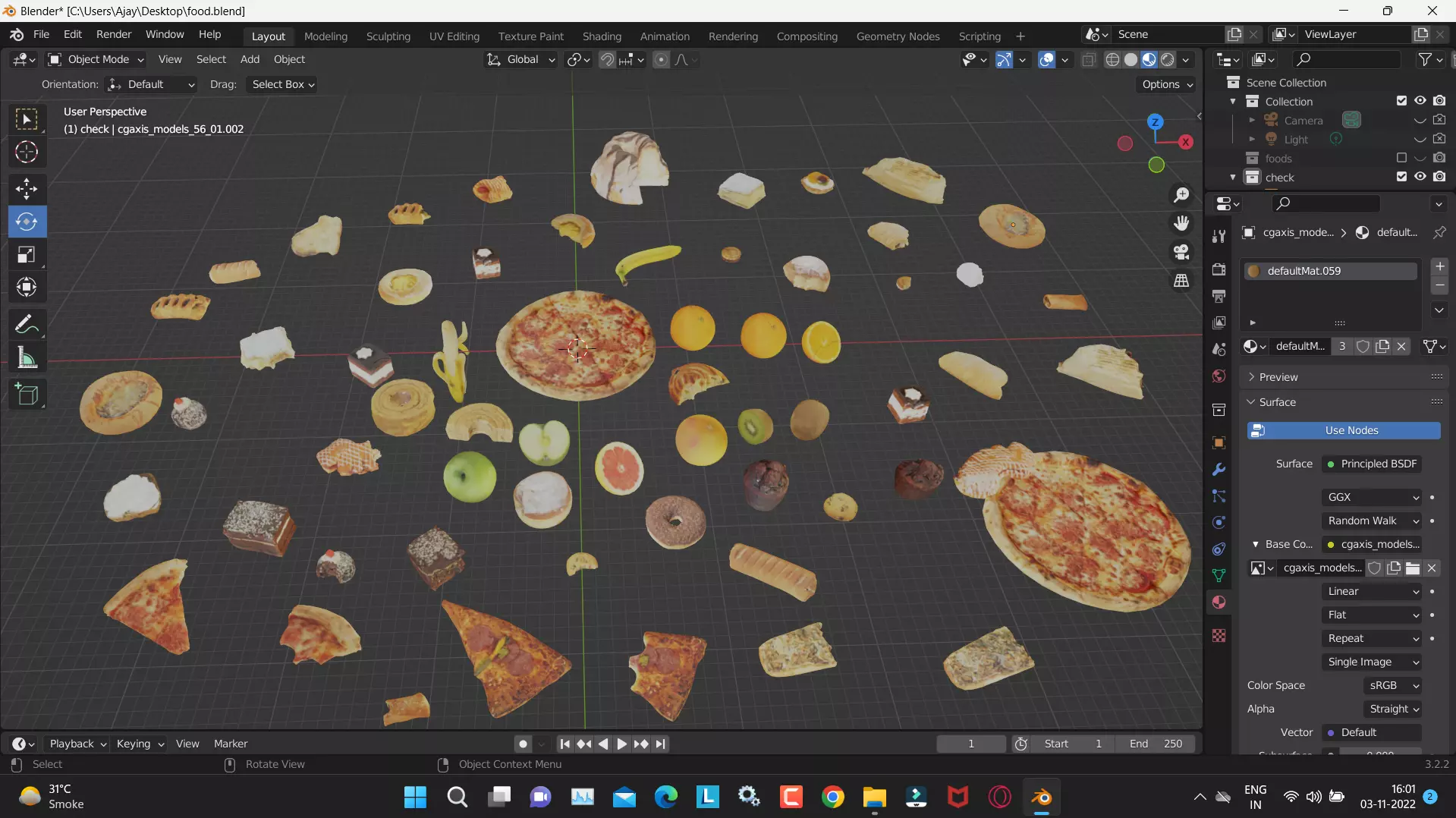Click the Principled BSDF surface field
Viewport: 1456px width, 818px height.
point(1372,464)
